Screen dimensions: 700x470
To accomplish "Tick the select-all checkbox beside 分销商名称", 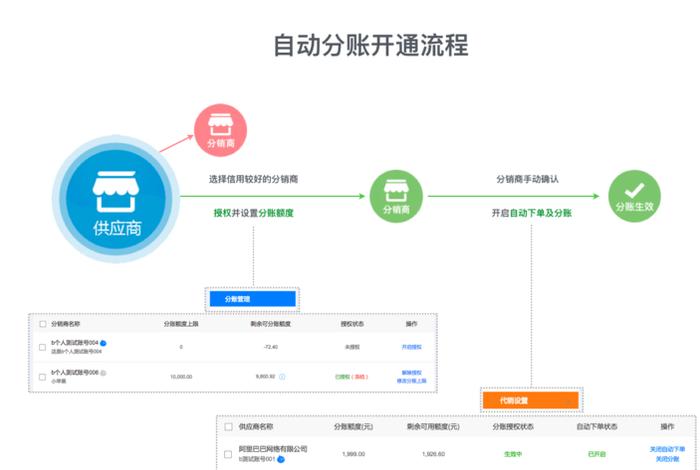I will (43, 324).
